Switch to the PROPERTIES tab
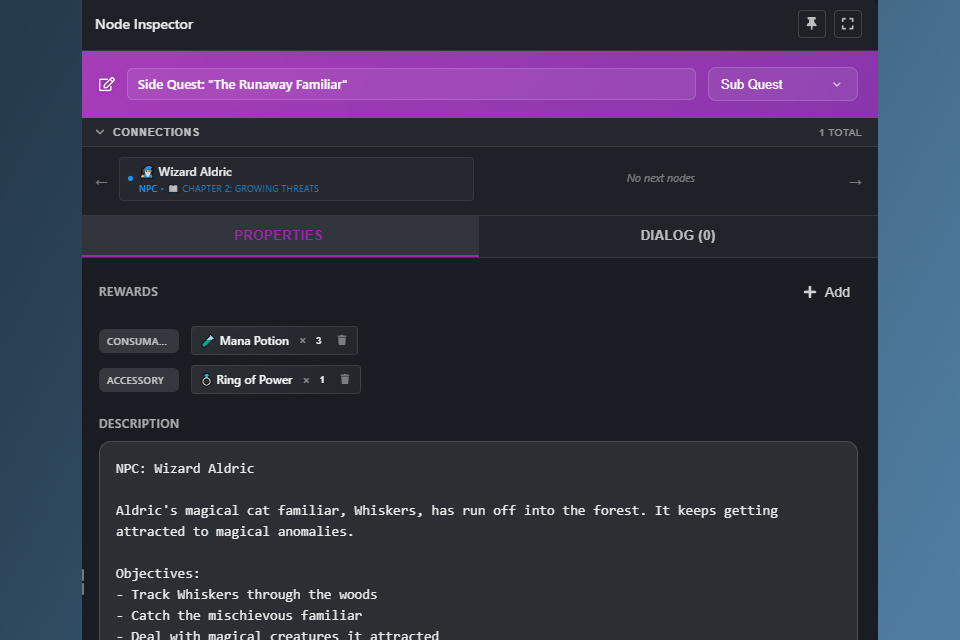960x640 pixels. [x=279, y=235]
